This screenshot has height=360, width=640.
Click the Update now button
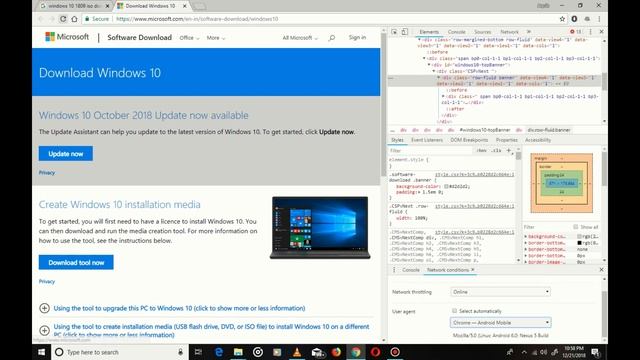coord(66,153)
